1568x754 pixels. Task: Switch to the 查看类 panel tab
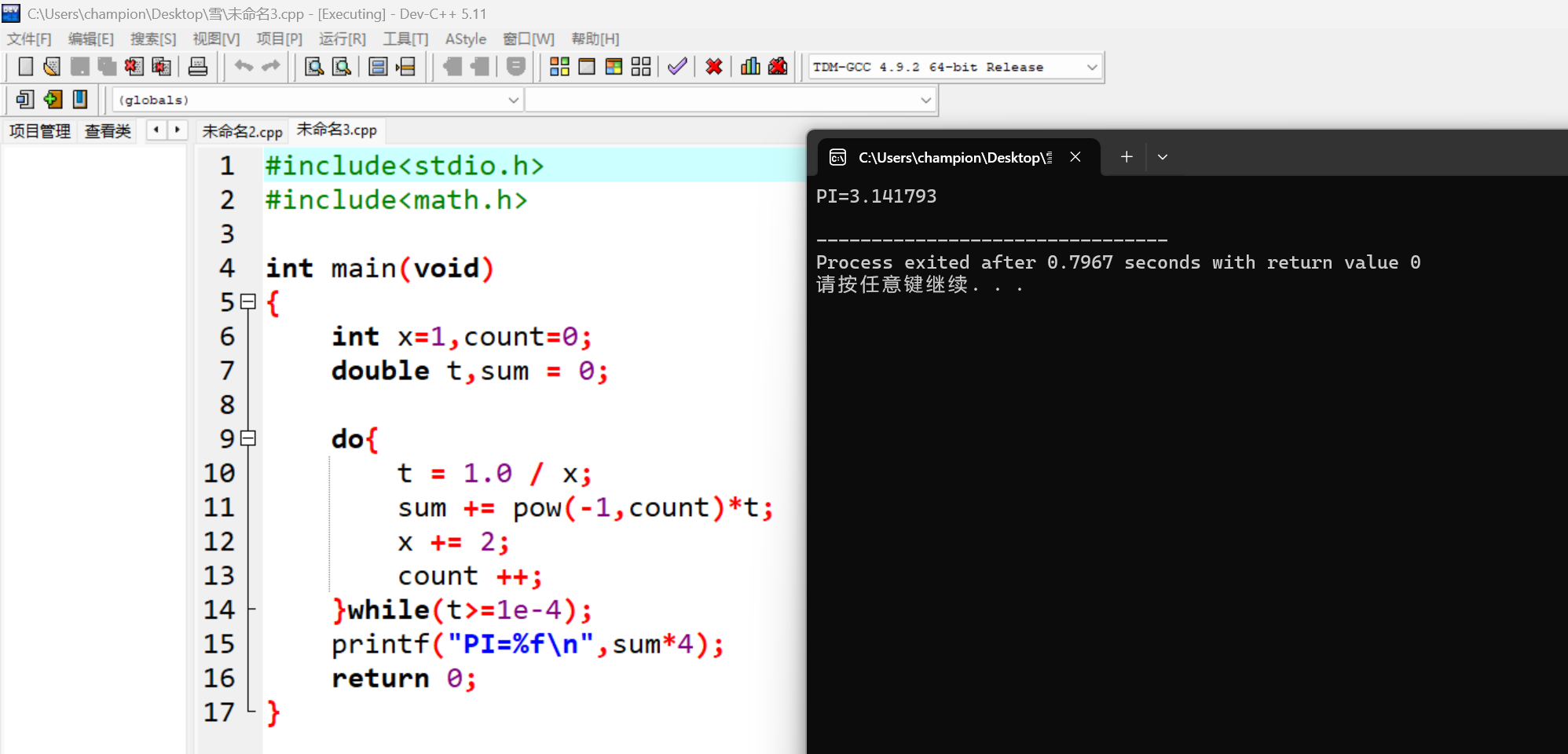[x=108, y=131]
